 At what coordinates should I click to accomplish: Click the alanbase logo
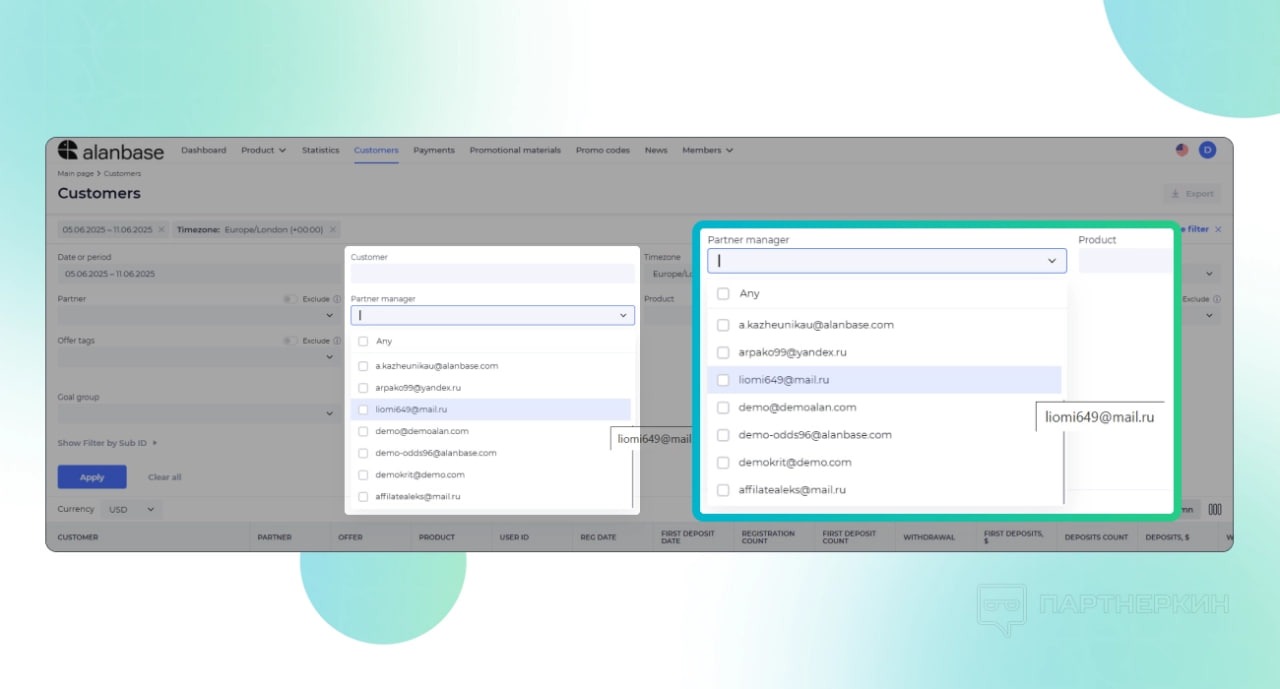(110, 151)
